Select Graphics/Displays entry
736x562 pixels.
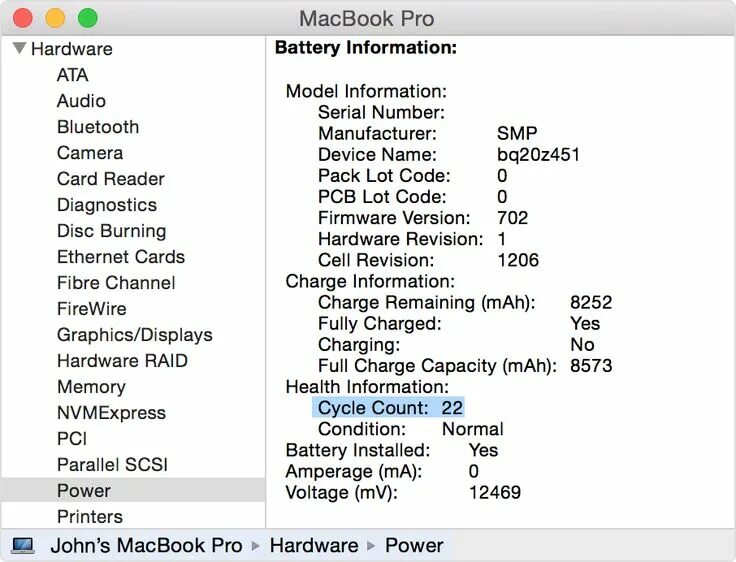(134, 335)
